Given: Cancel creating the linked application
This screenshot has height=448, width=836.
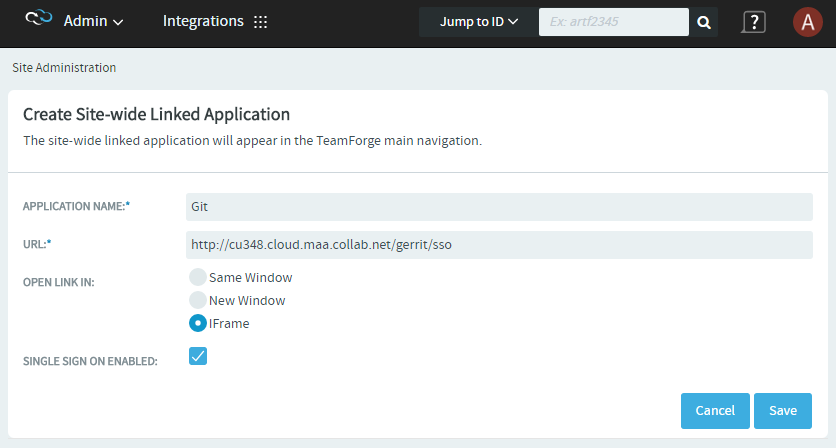Looking at the screenshot, I should pyautogui.click(x=715, y=411).
